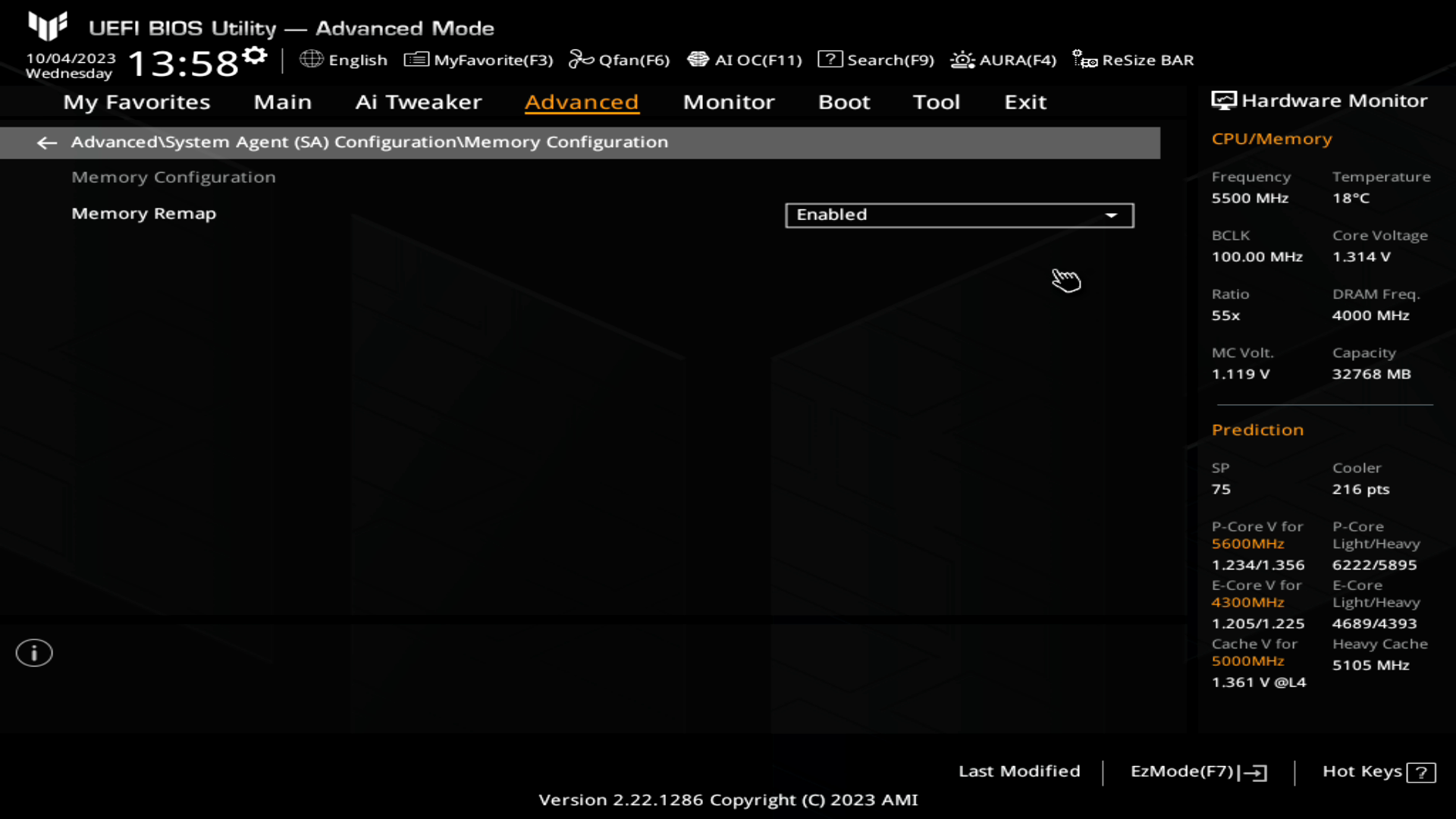Click the Memory Configuration heading
The width and height of the screenshot is (1456, 819).
click(x=174, y=177)
